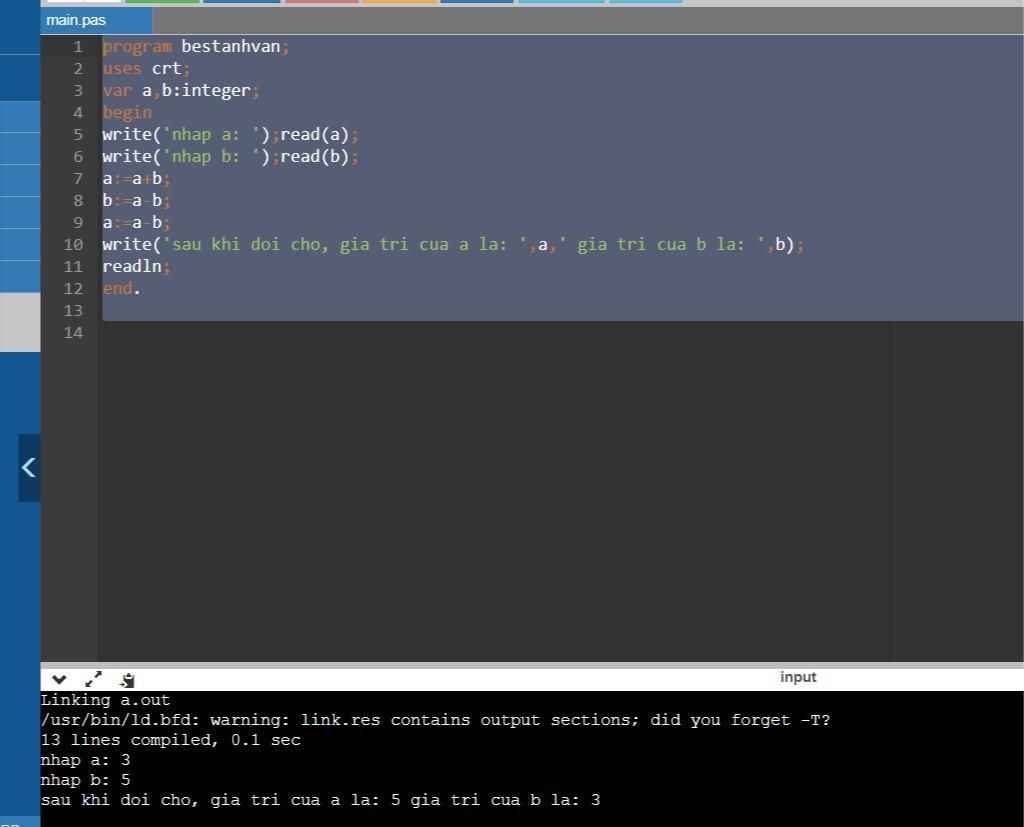Click the 'begin' keyword on line 4

127,112
